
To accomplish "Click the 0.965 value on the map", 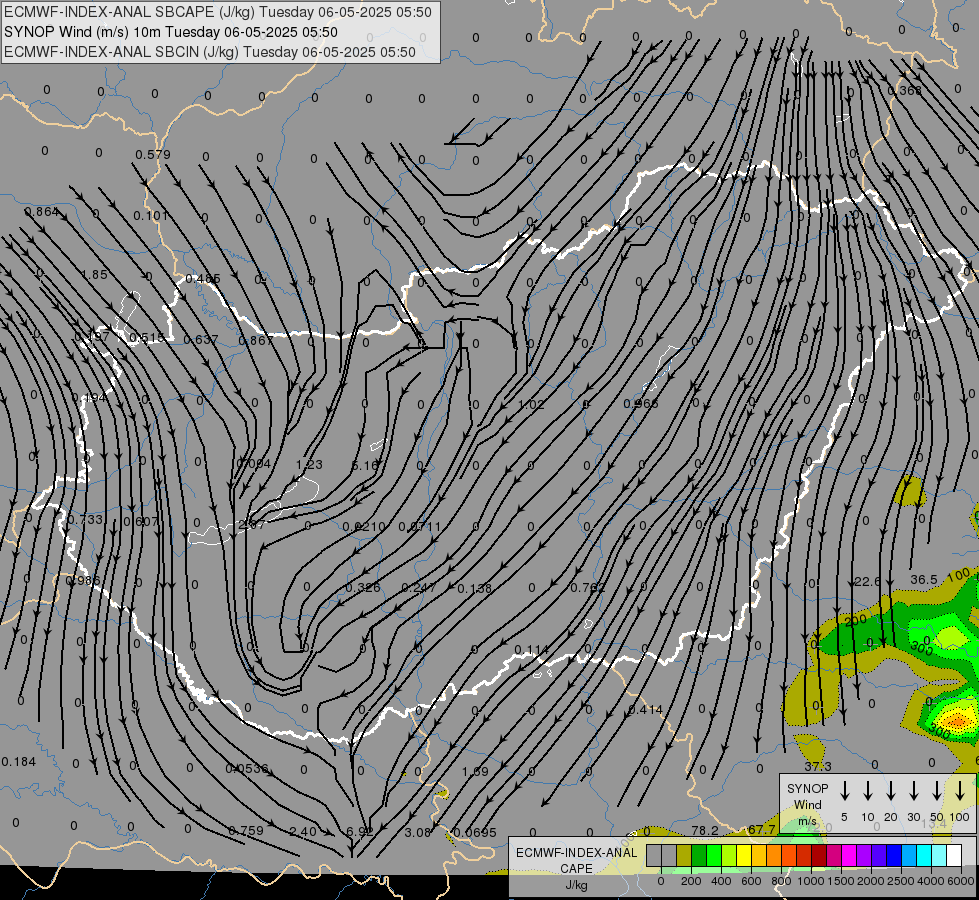I will (x=641, y=403).
